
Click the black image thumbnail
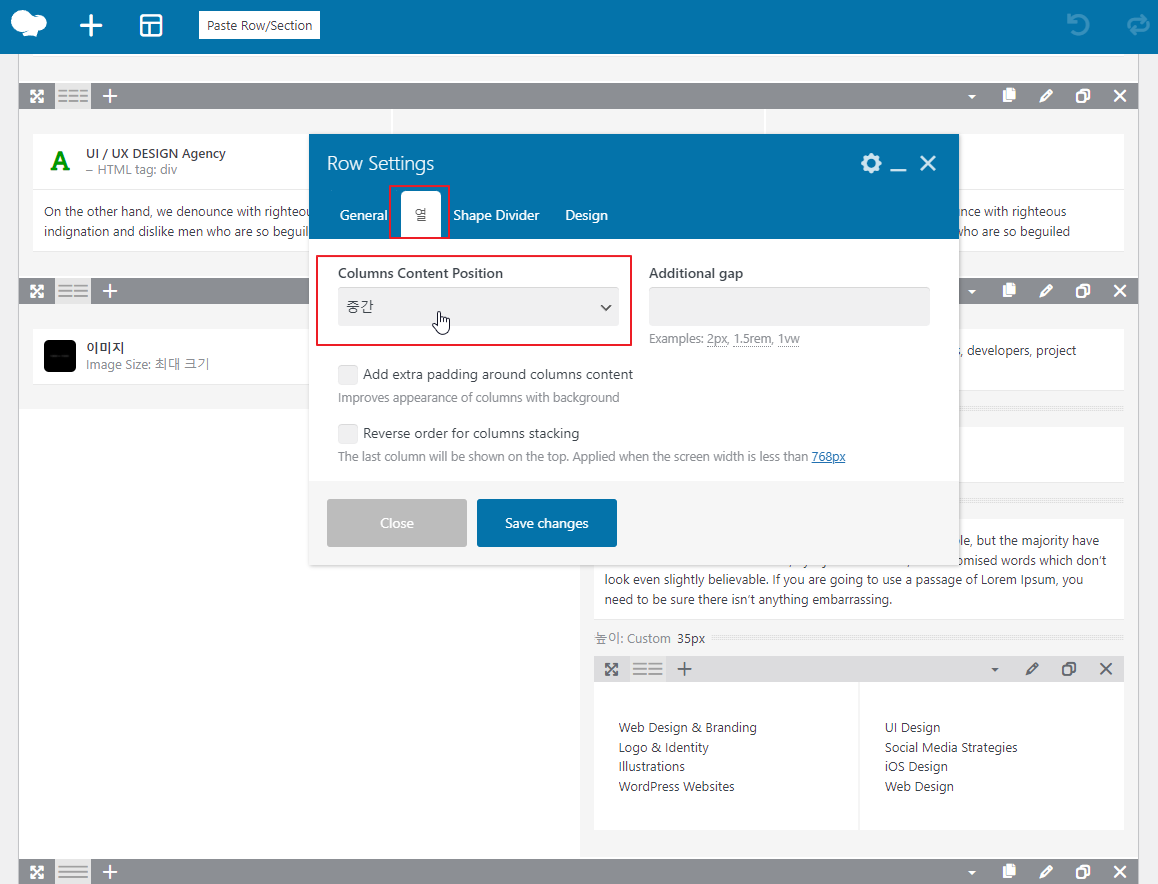click(x=60, y=356)
